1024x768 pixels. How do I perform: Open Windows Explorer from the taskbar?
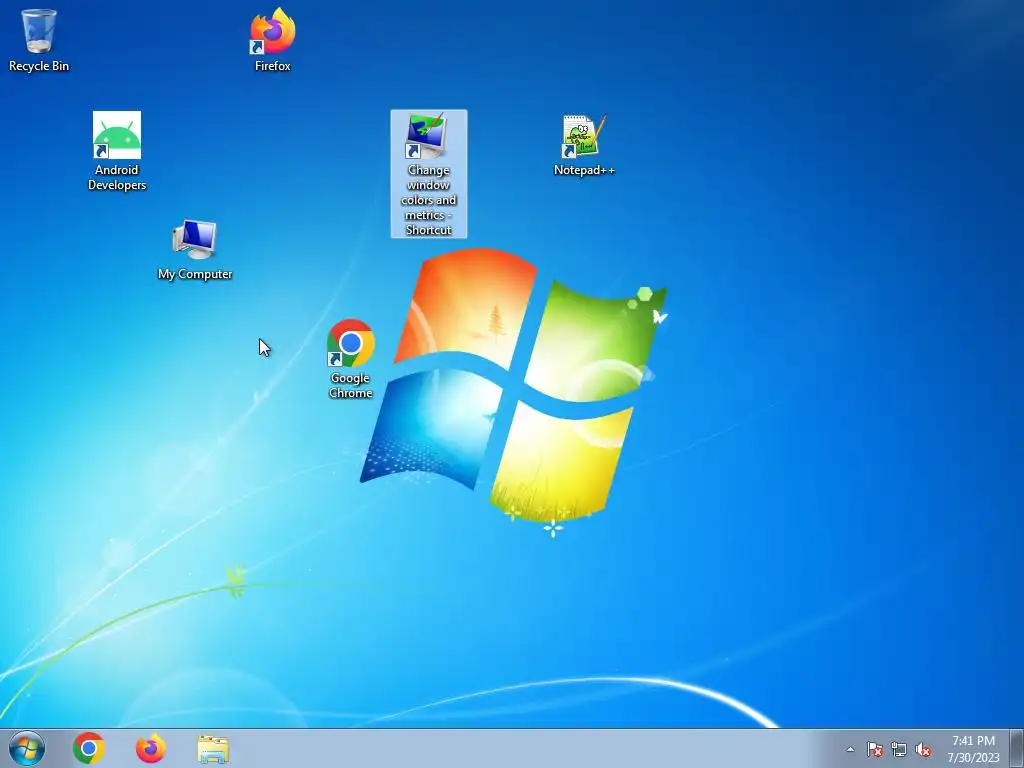pyautogui.click(x=213, y=748)
